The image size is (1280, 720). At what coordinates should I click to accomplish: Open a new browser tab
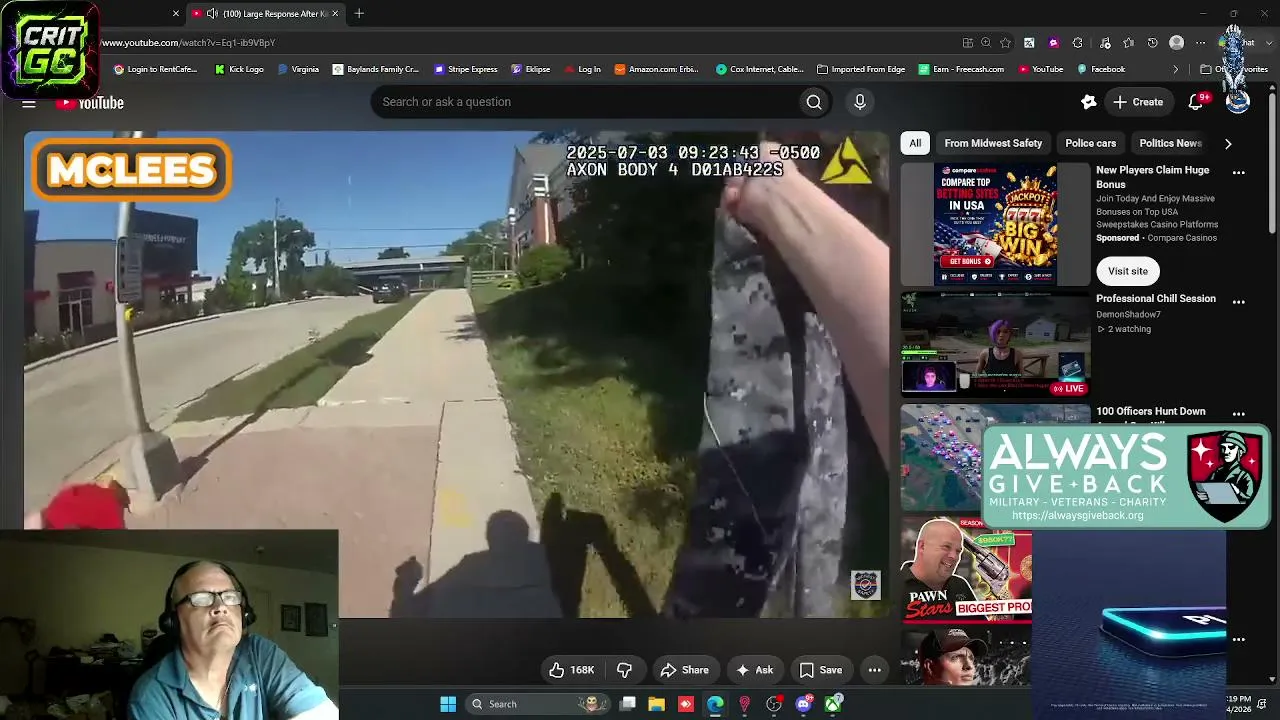tap(359, 14)
